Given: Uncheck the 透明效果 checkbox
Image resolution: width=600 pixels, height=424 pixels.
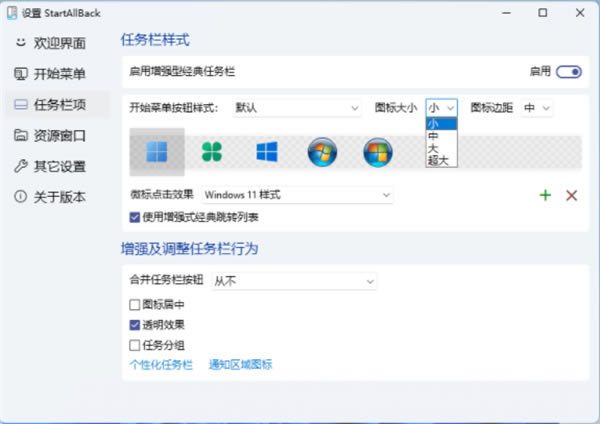Looking at the screenshot, I should tap(135, 325).
